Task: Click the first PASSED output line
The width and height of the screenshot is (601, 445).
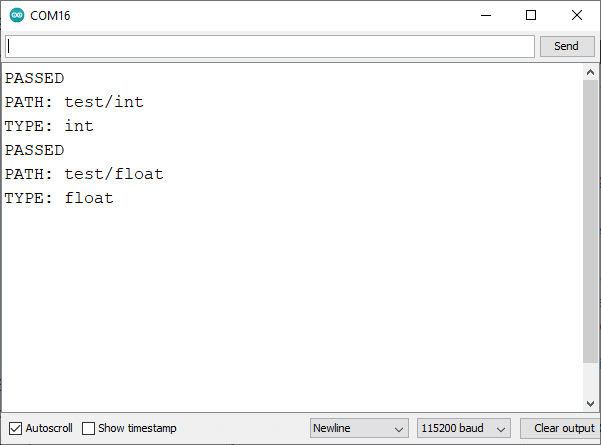Action: click(x=35, y=78)
